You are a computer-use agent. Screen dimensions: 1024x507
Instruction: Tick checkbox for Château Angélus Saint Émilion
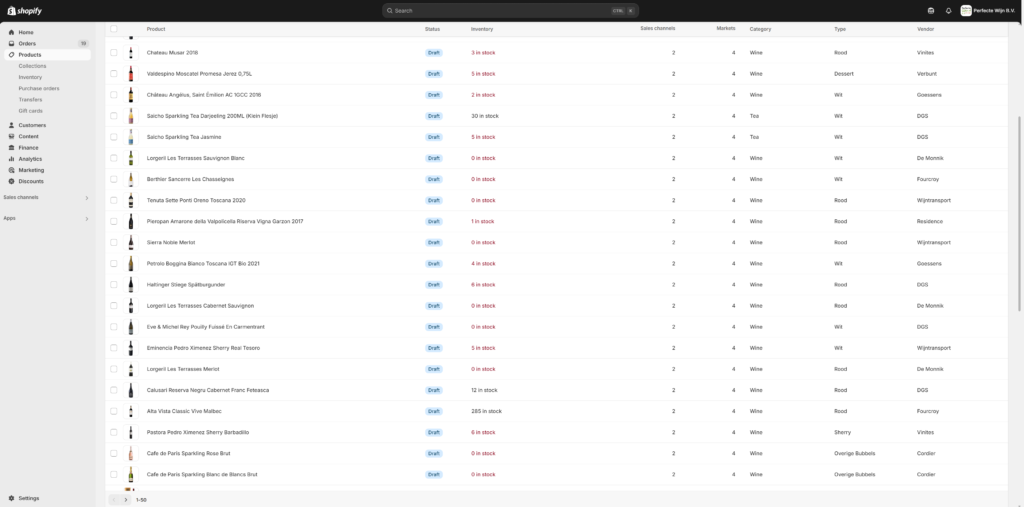(114, 95)
